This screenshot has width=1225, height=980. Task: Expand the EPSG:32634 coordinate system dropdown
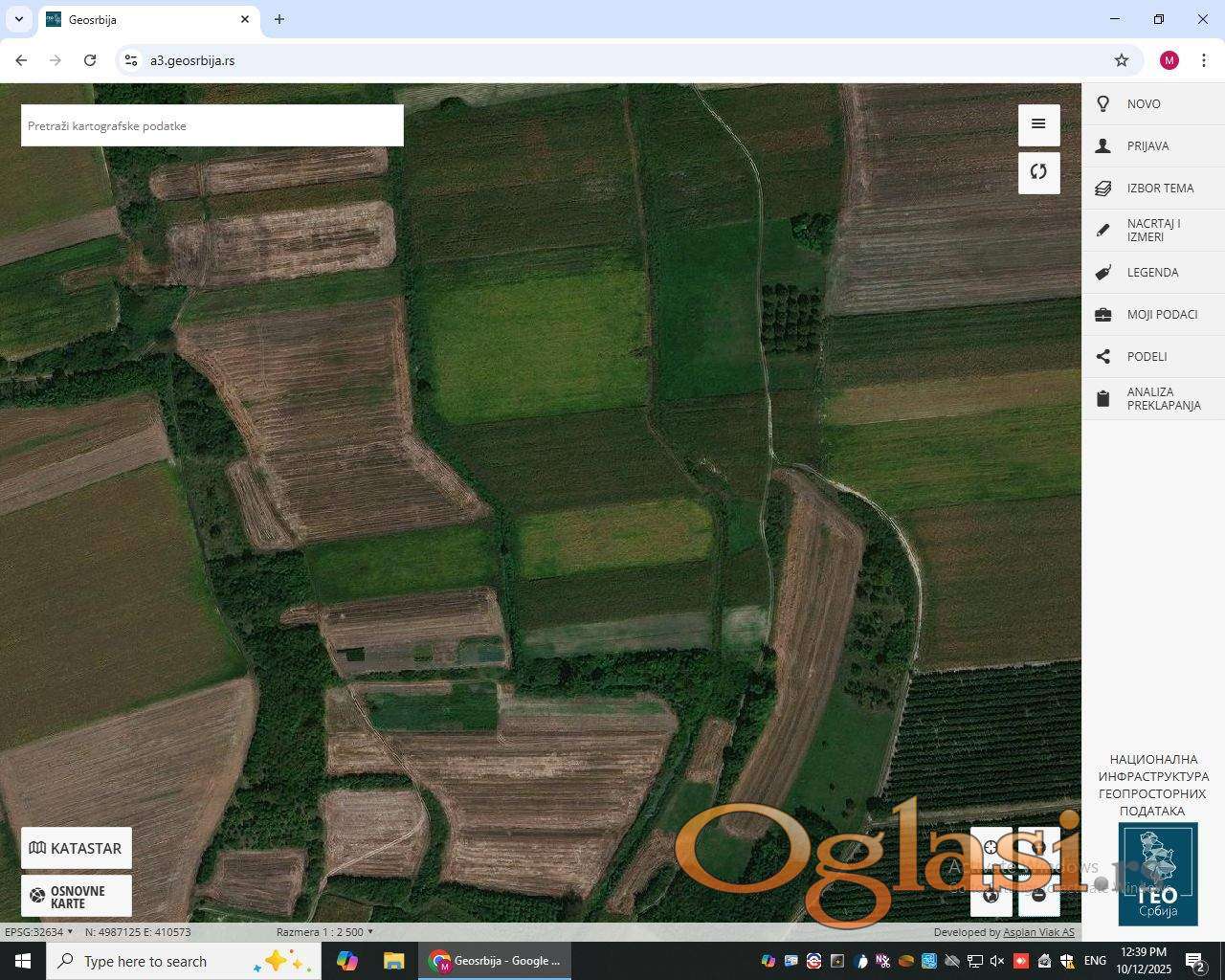tap(39, 932)
